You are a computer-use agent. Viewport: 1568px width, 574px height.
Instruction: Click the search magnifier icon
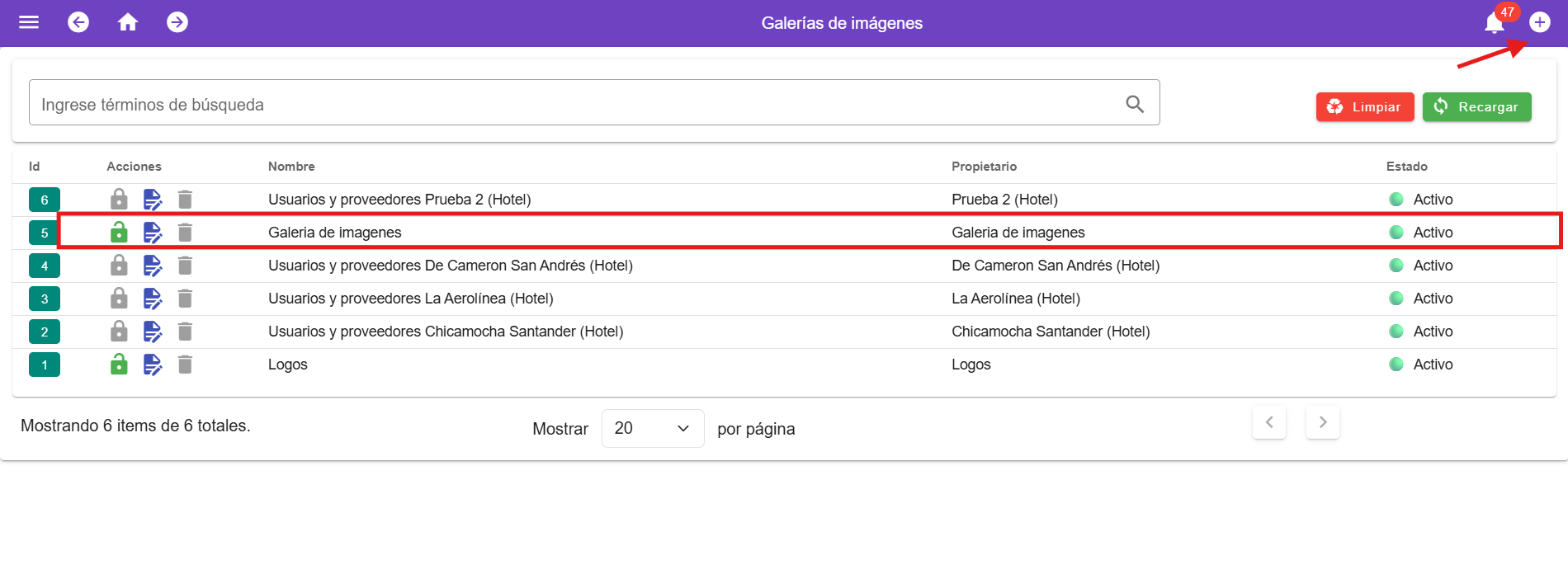(x=1135, y=104)
